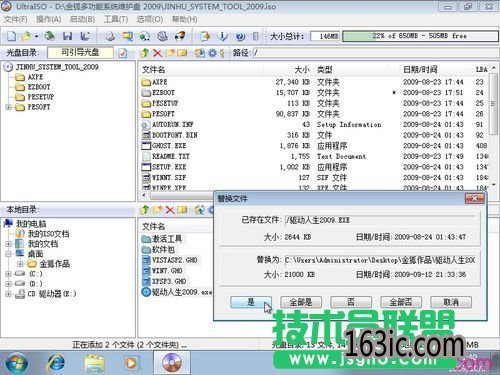Open Windows Explorer from taskbar
Screen dimensions: 500x375
(94, 362)
